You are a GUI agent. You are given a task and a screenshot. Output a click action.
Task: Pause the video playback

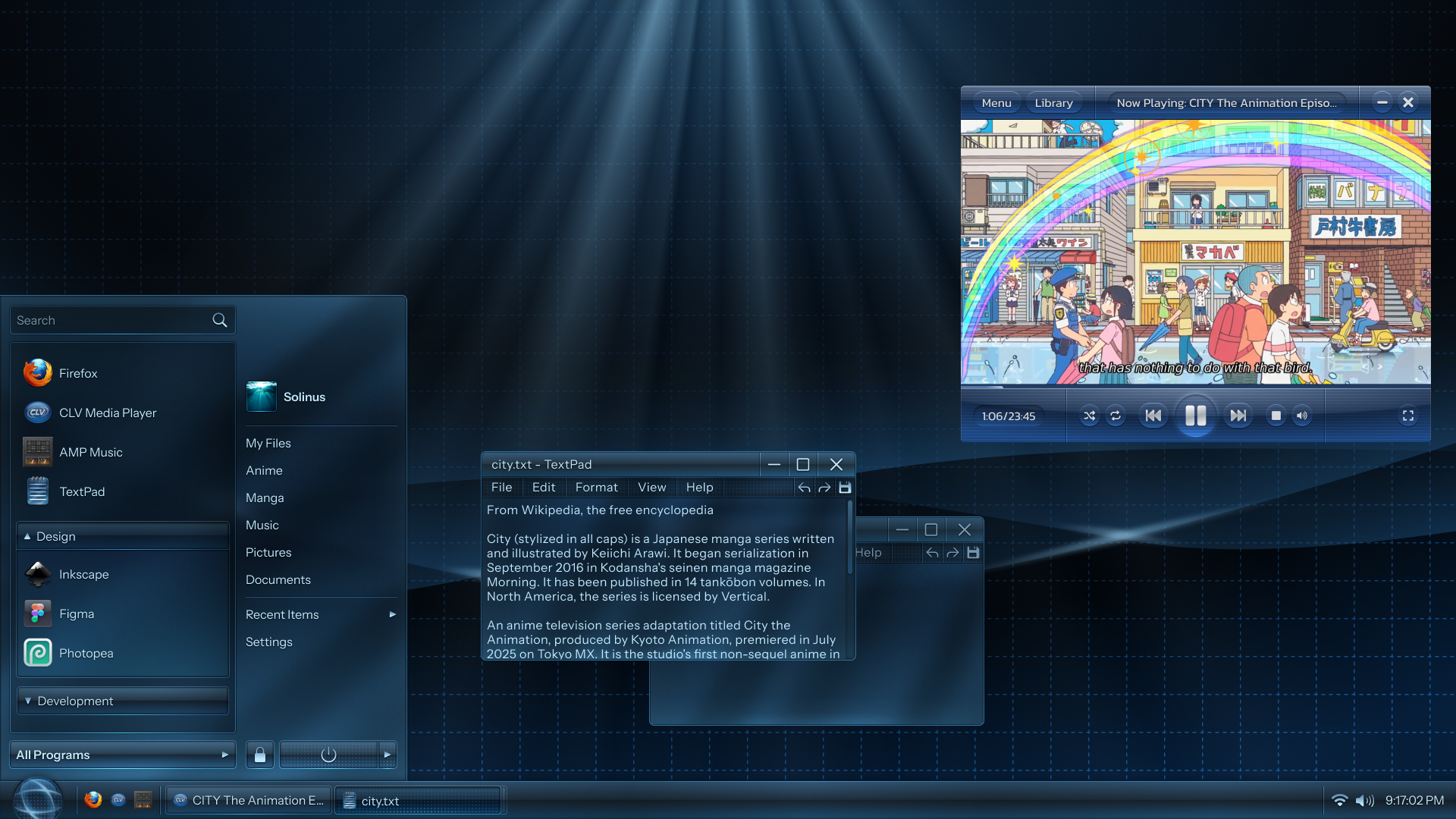tap(1195, 416)
